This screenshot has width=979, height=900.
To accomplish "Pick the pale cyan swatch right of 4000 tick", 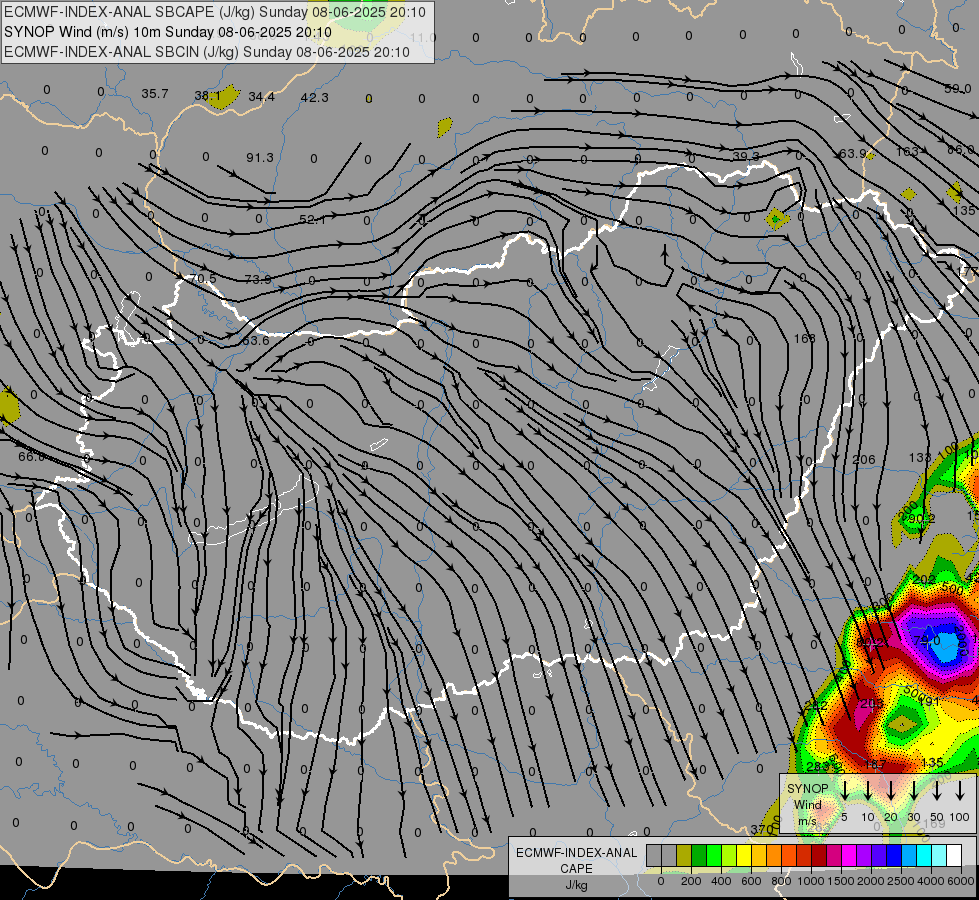I will click(939, 855).
